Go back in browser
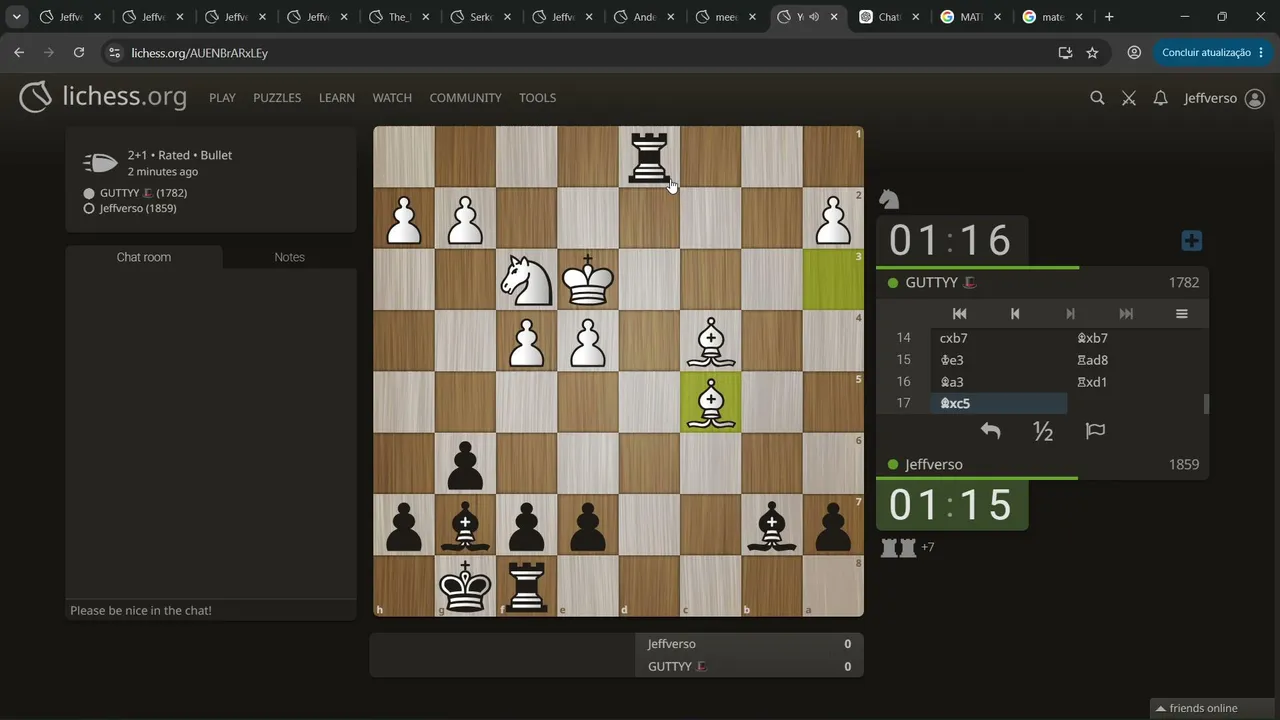 click(x=19, y=52)
